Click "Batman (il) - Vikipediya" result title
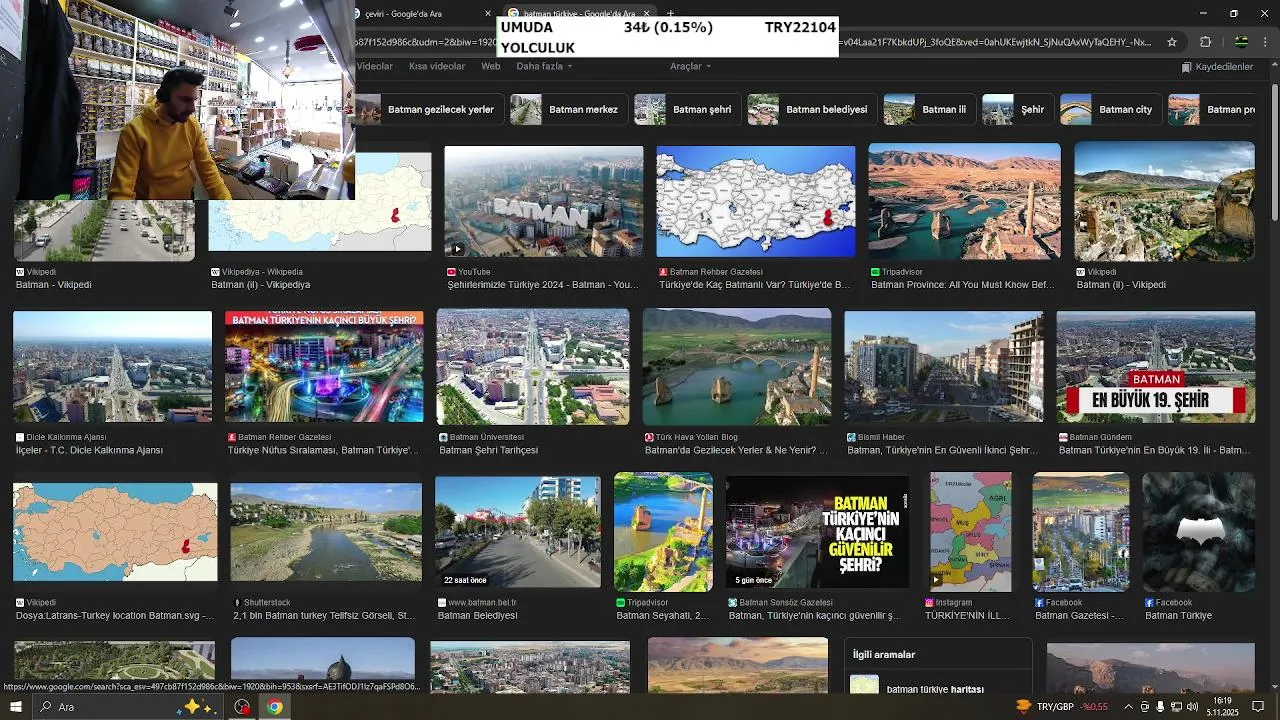1280x720 pixels. [x=261, y=285]
